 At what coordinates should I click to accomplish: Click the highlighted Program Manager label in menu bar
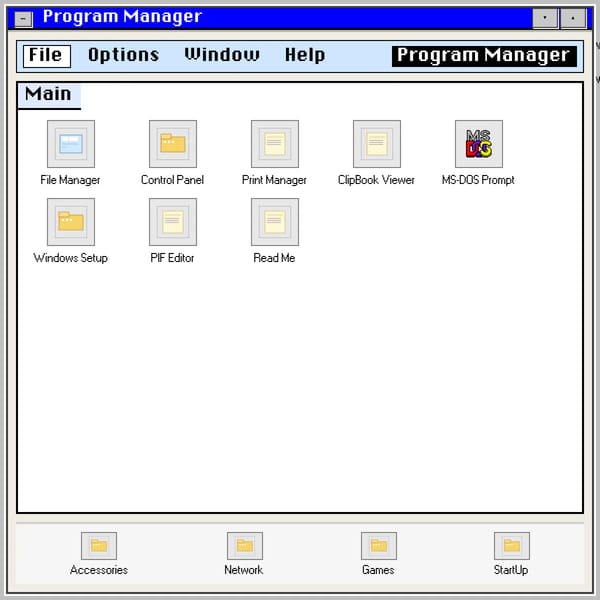point(484,56)
